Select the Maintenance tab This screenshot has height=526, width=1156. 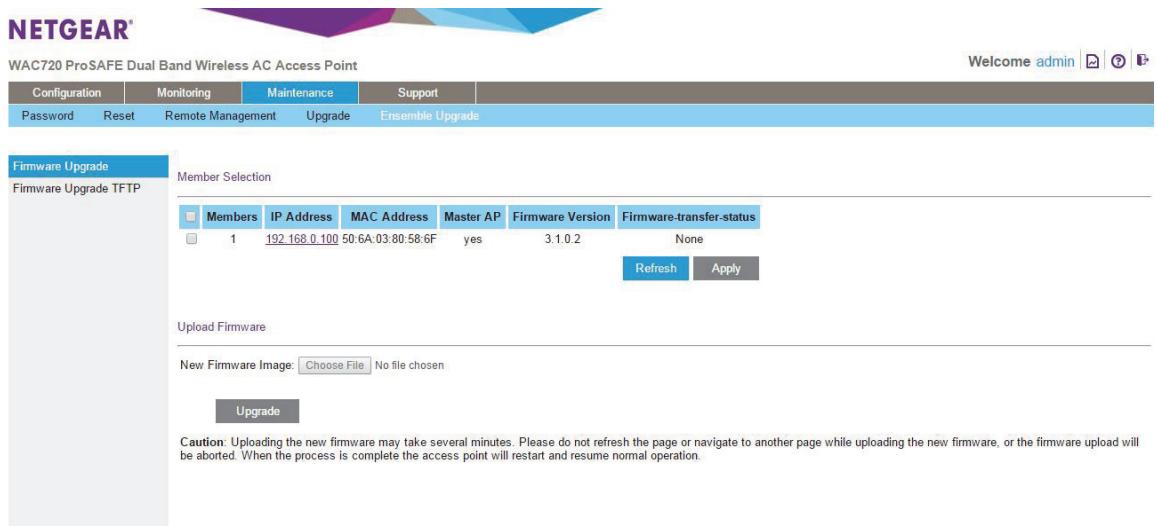(300, 93)
